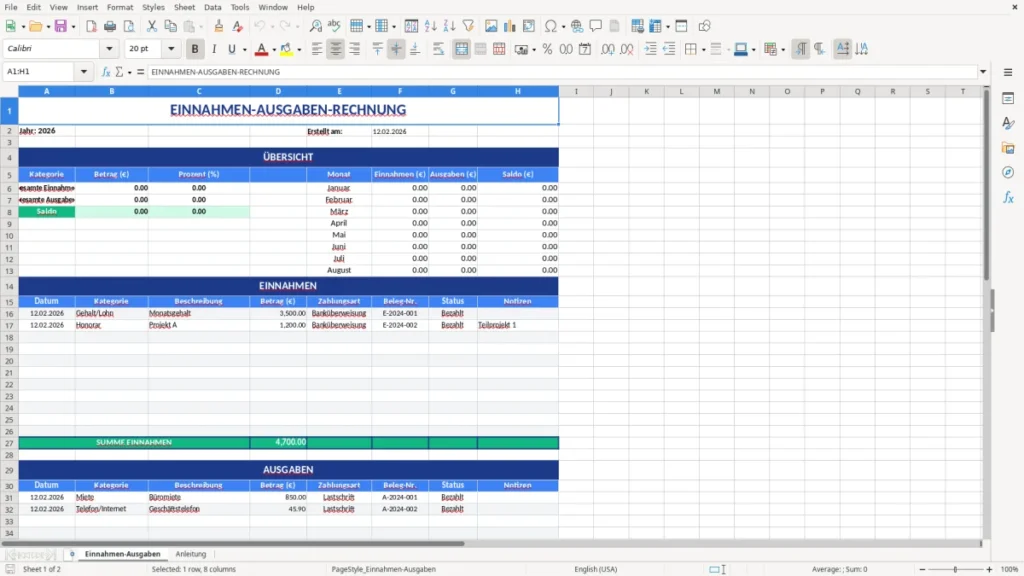Sort descending Z to A
This screenshot has height=576, width=1024.
[449, 26]
